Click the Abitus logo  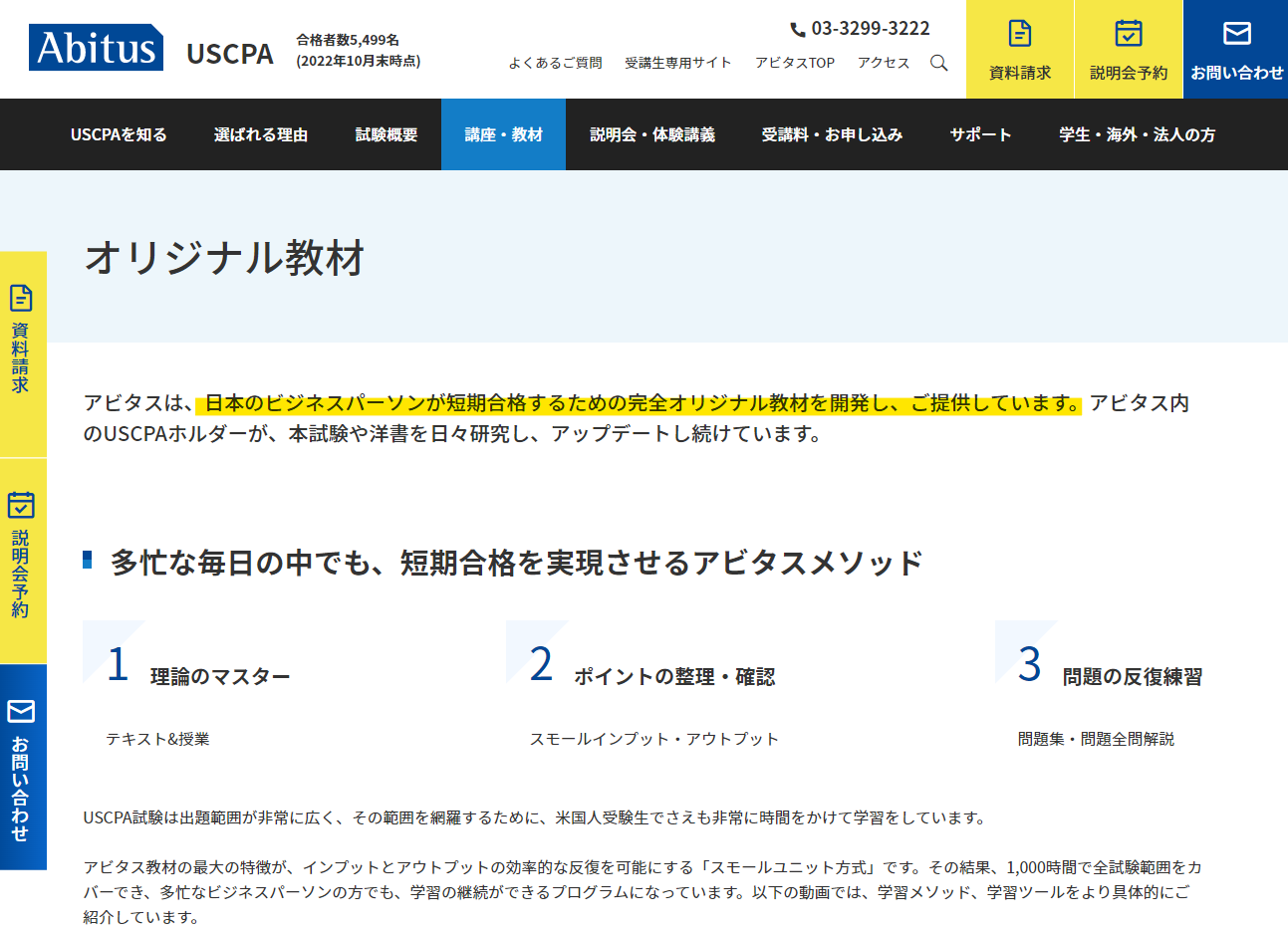pyautogui.click(x=97, y=48)
